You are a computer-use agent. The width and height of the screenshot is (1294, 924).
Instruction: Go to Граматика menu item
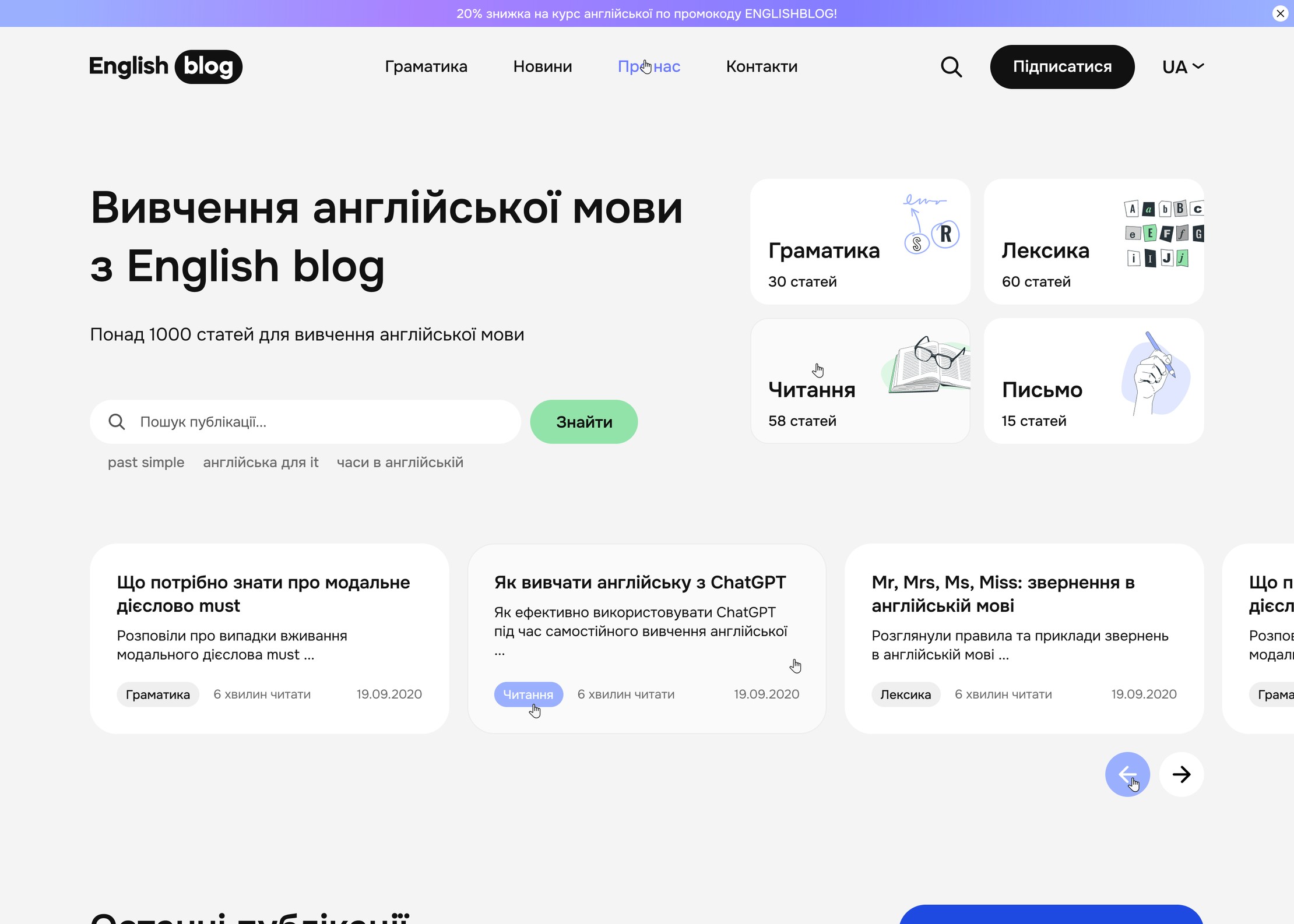point(426,67)
